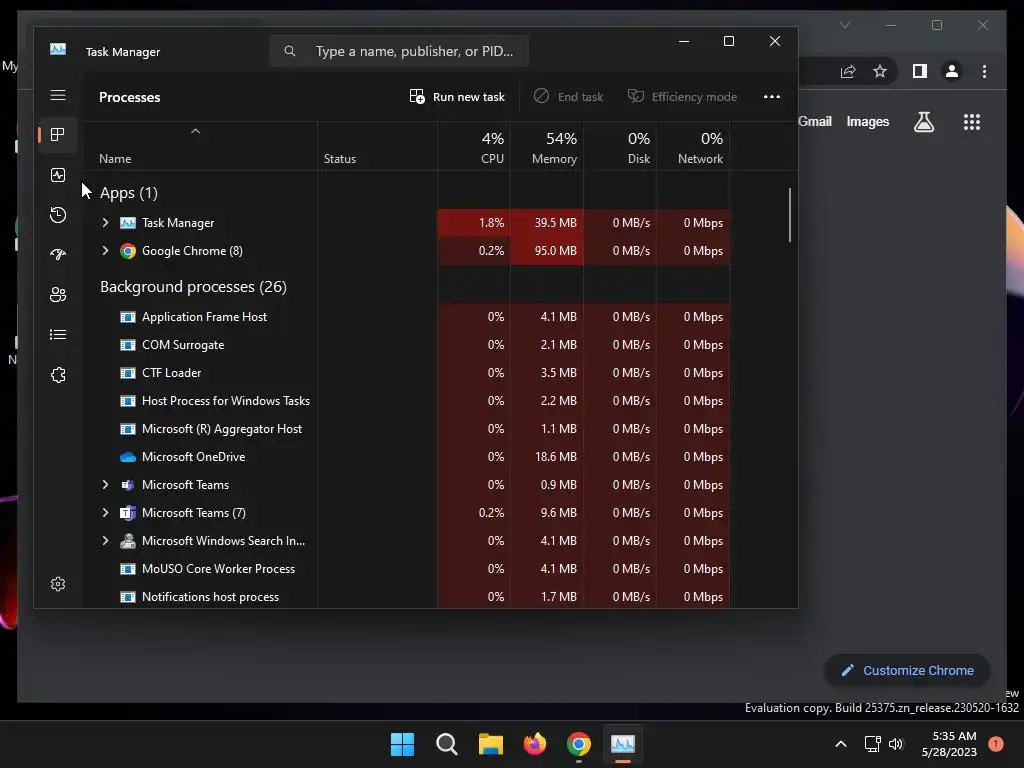1024x768 pixels.
Task: Switch to Chrome from the taskbar
Action: (579, 744)
